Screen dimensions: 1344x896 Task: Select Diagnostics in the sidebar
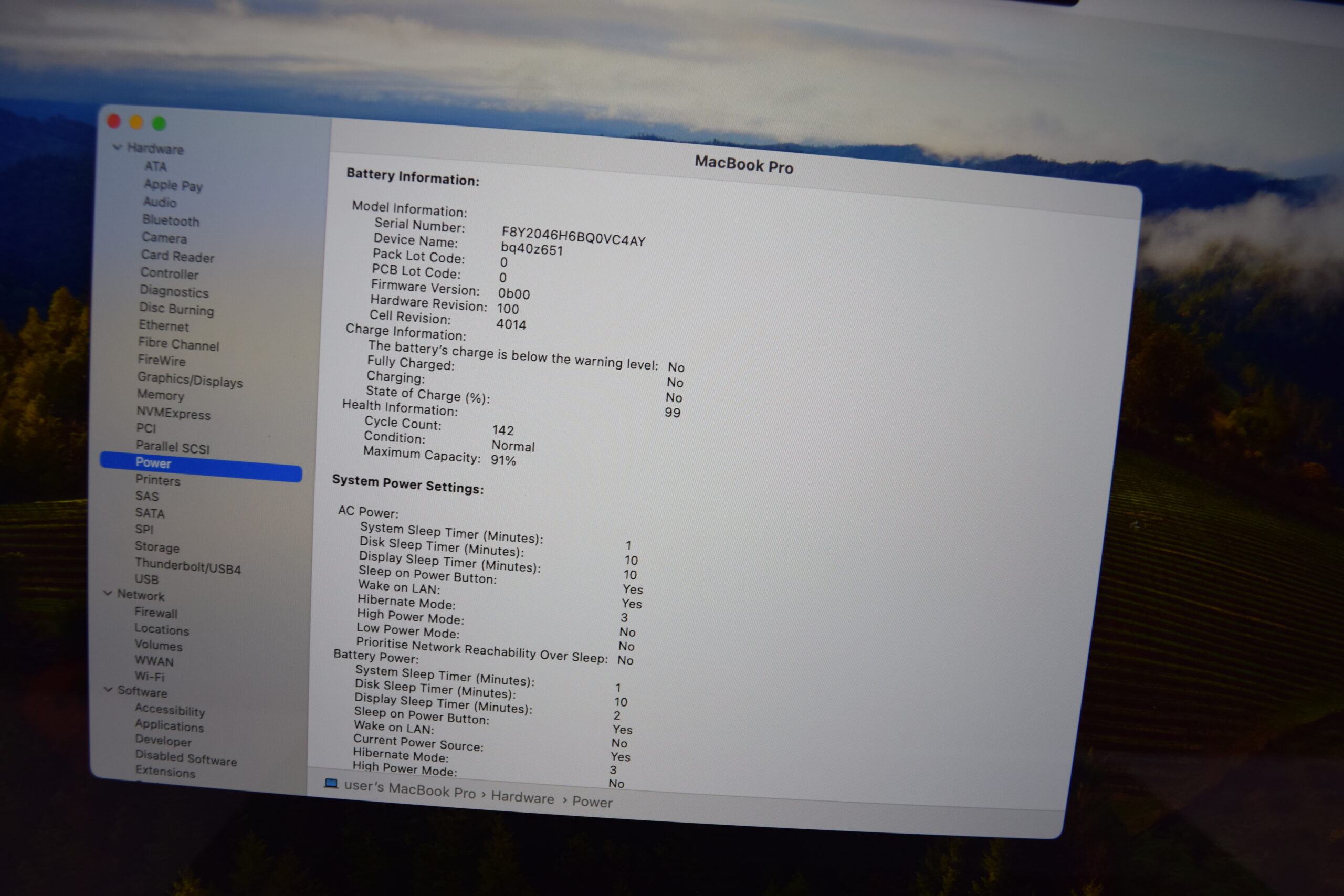(x=174, y=291)
